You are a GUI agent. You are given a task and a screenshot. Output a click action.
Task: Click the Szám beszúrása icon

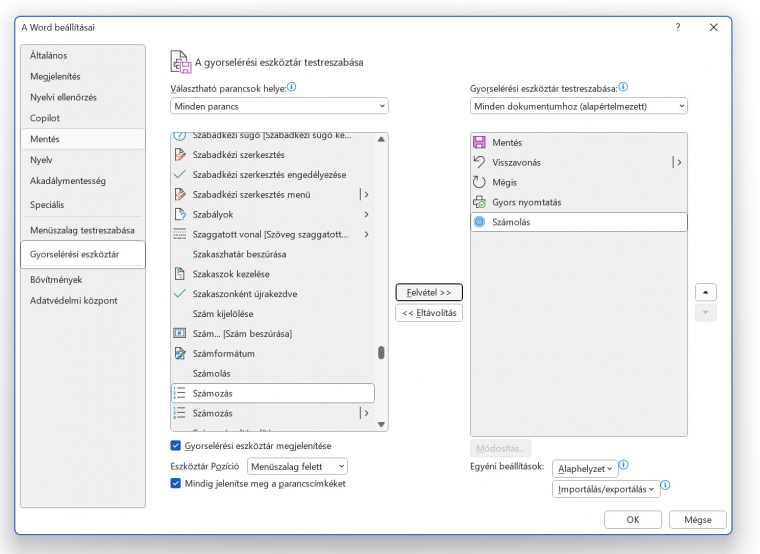click(180, 333)
